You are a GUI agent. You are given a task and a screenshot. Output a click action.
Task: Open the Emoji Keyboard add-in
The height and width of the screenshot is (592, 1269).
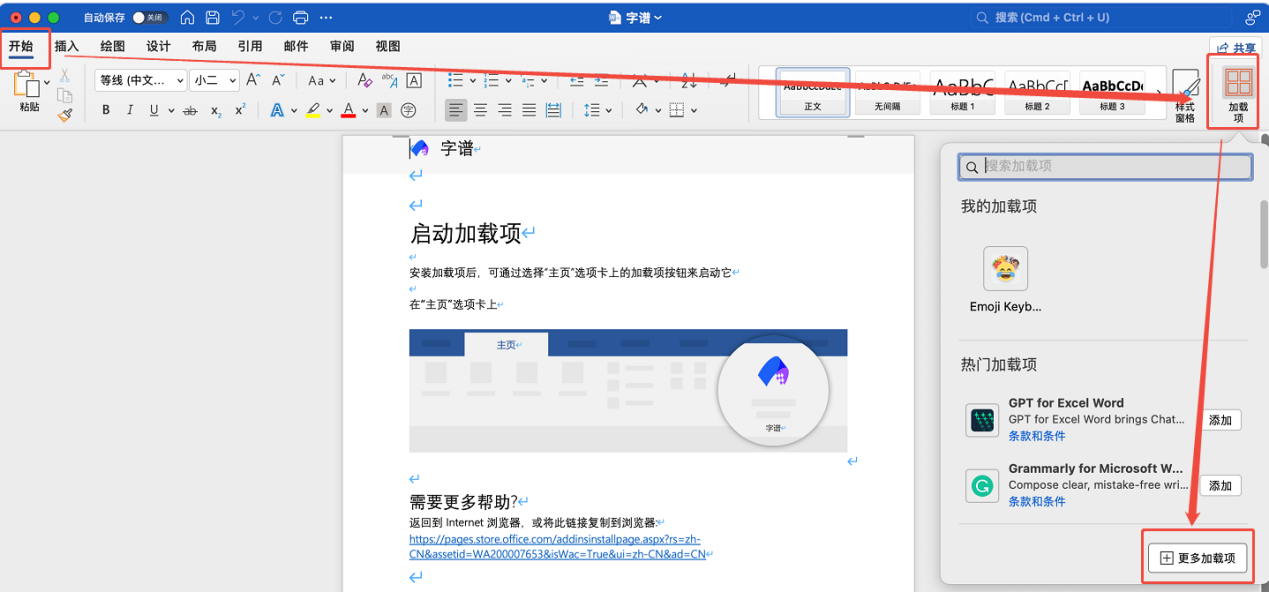coord(1005,268)
